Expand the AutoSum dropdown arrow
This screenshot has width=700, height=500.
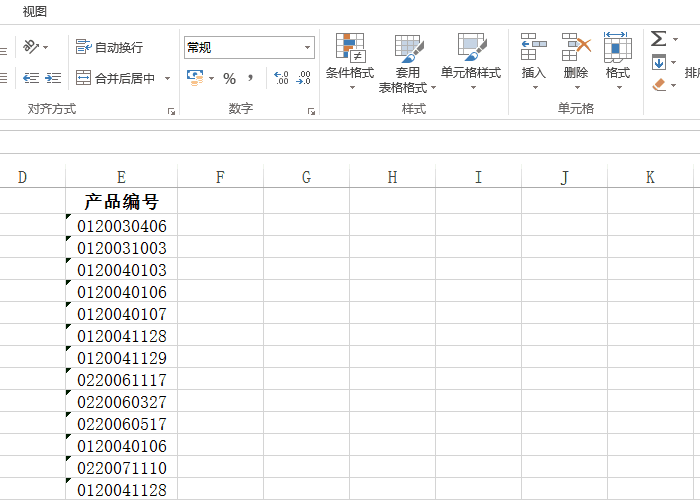675,40
